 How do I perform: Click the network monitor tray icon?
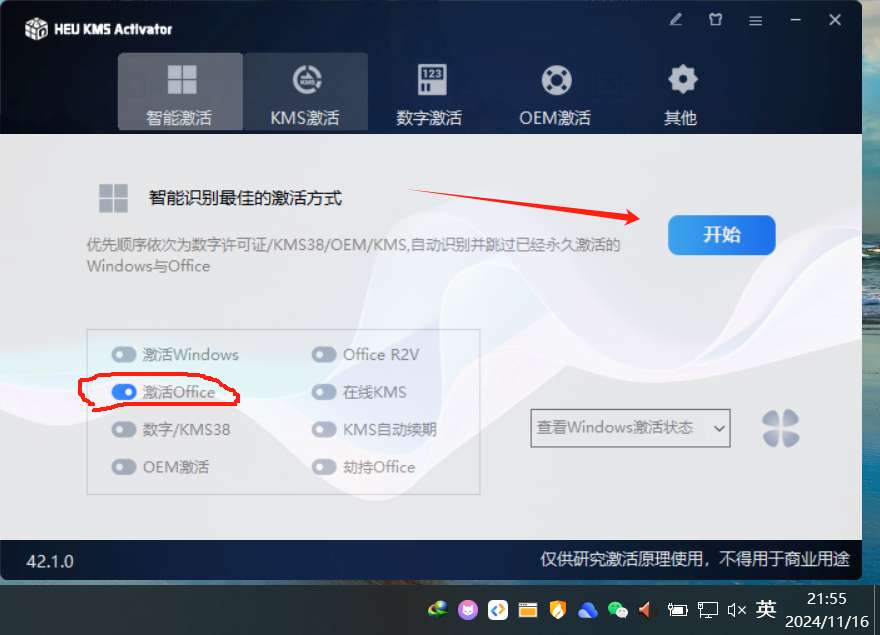708,610
